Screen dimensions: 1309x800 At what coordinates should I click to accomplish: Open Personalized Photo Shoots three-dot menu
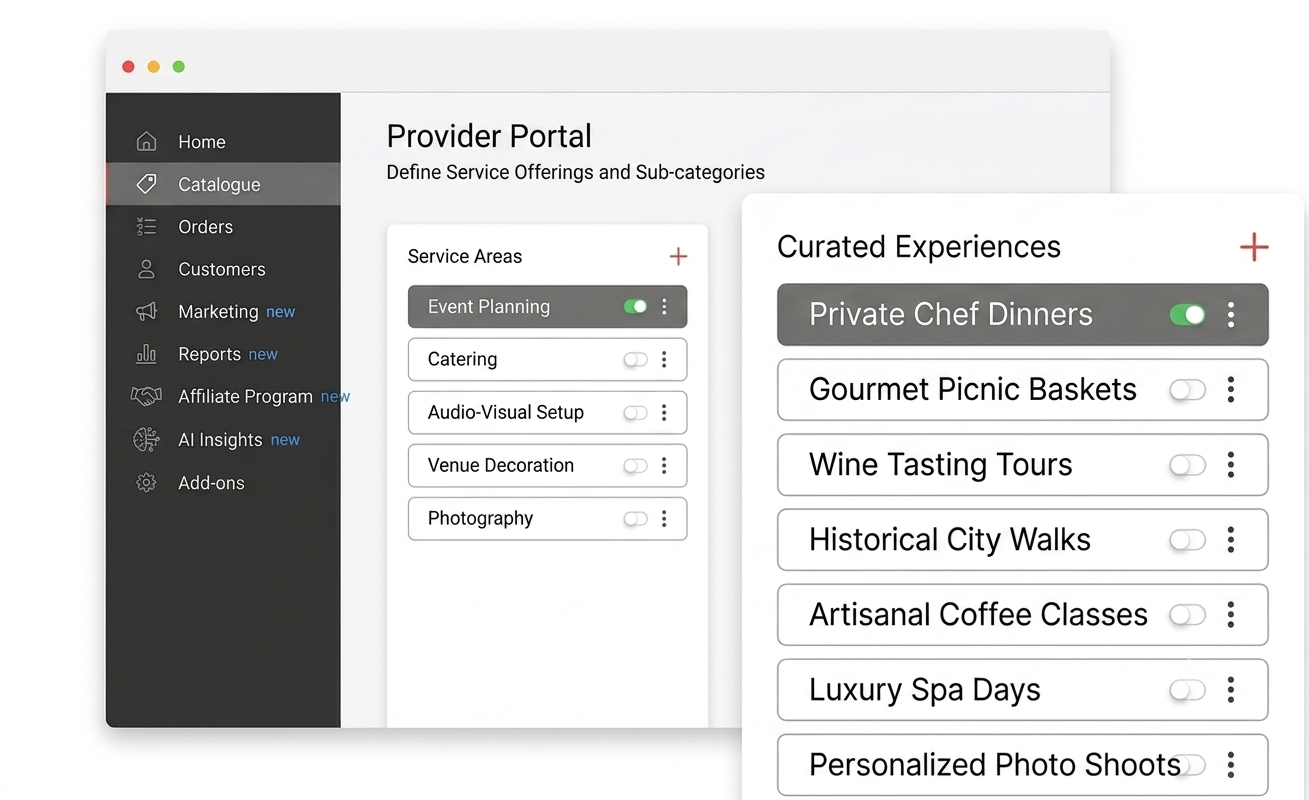pos(1231,765)
